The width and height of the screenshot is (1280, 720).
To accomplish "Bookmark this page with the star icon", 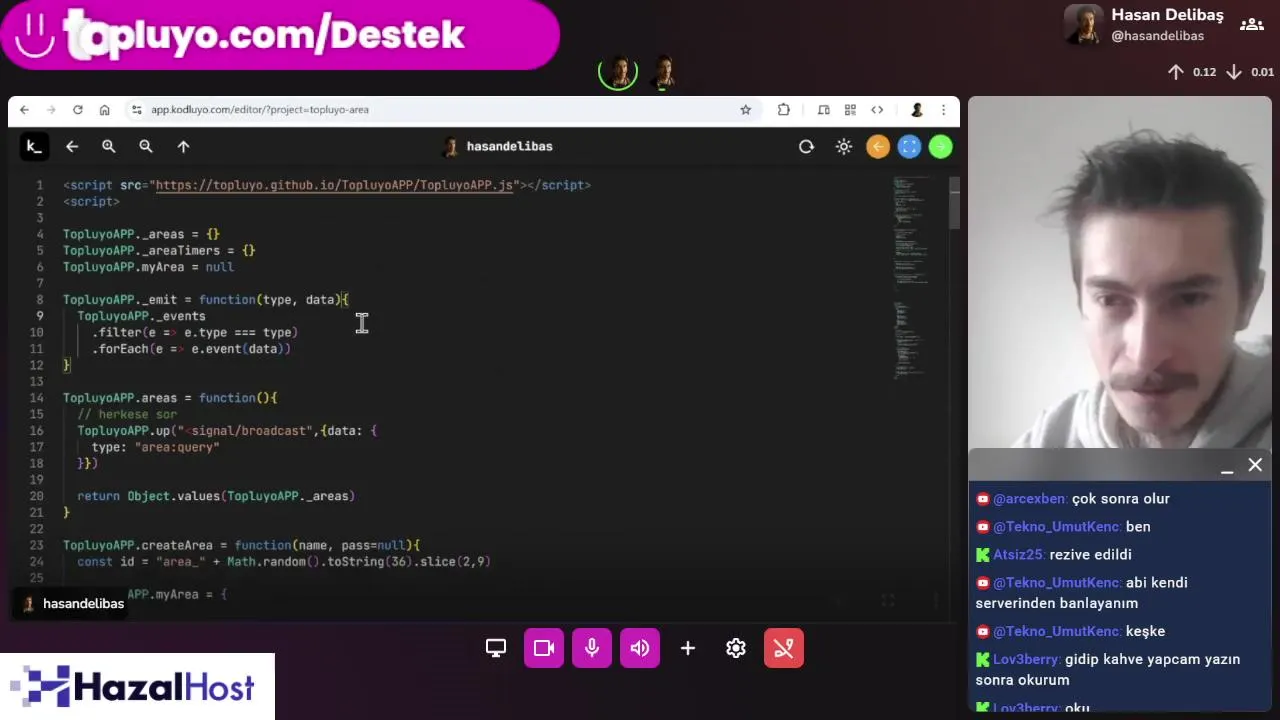I will tap(745, 110).
